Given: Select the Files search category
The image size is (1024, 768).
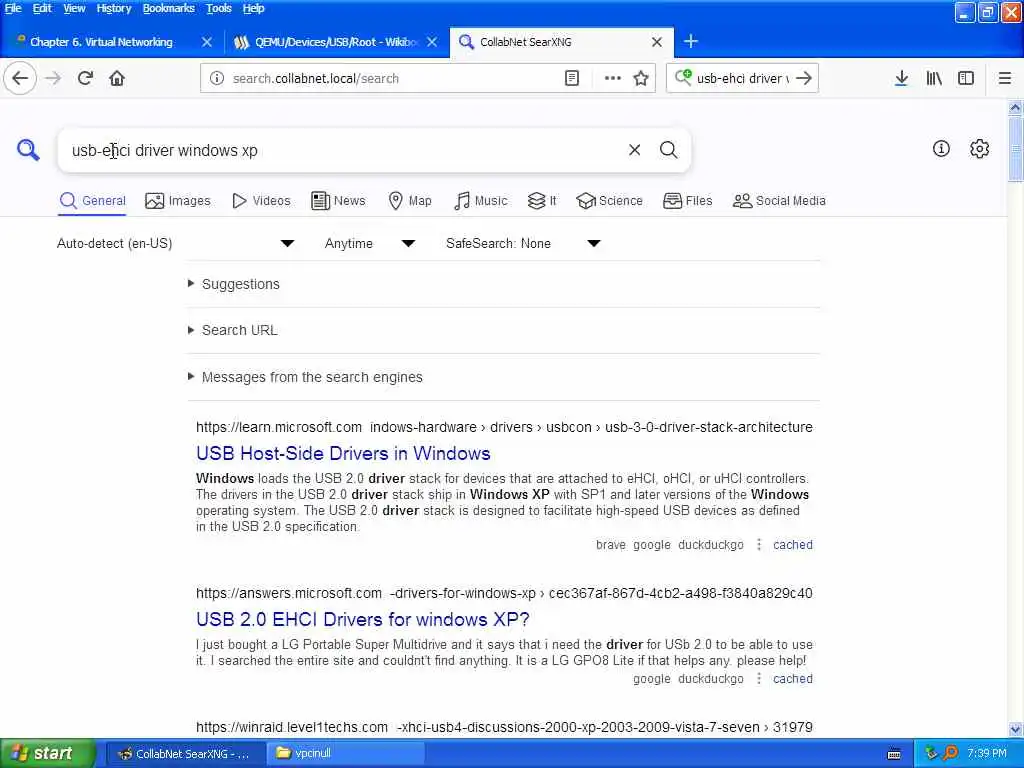Looking at the screenshot, I should pyautogui.click(x=687, y=201).
